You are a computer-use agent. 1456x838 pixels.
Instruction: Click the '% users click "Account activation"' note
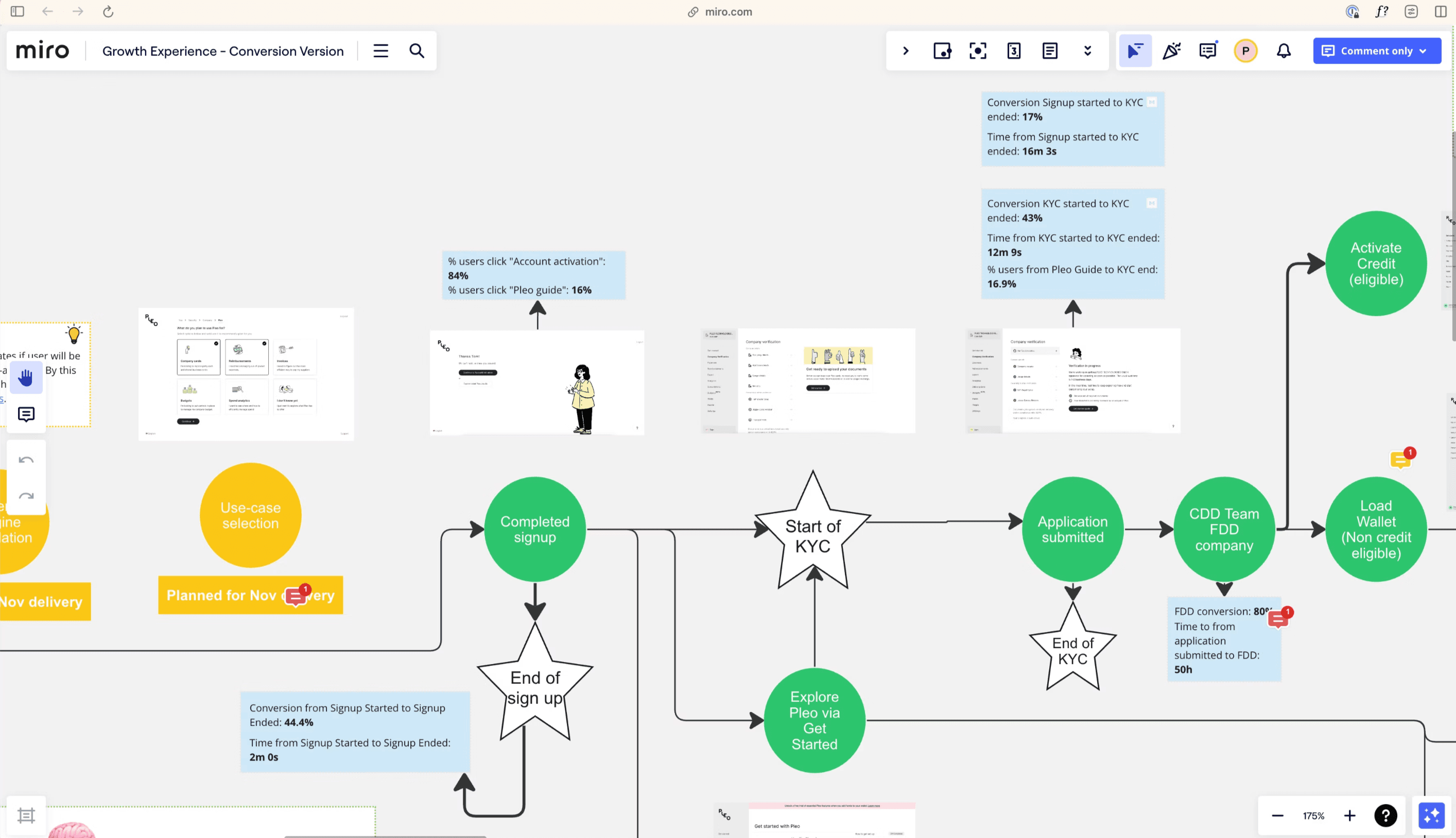533,275
